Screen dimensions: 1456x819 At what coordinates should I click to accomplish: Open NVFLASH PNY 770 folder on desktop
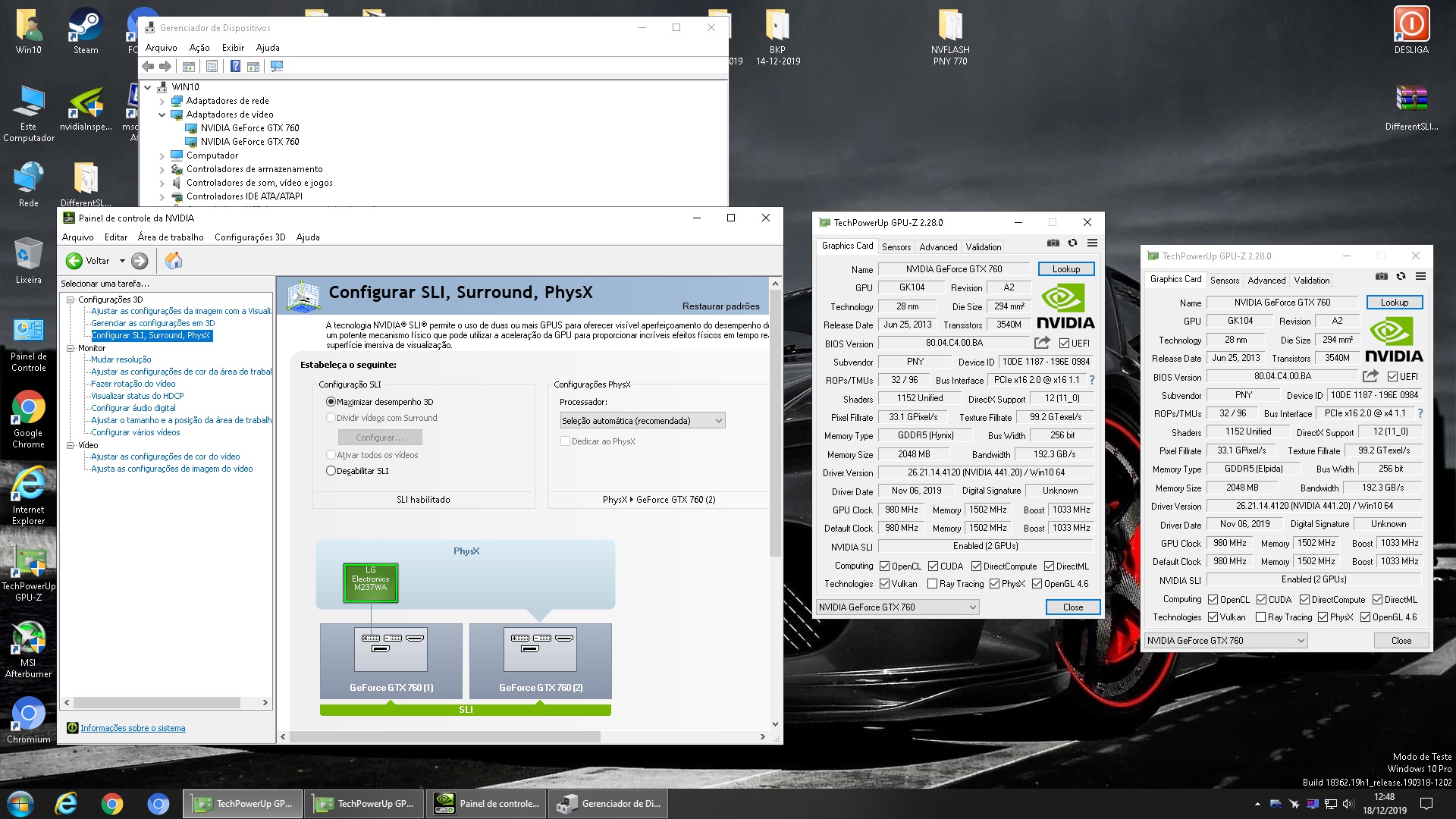tap(949, 36)
